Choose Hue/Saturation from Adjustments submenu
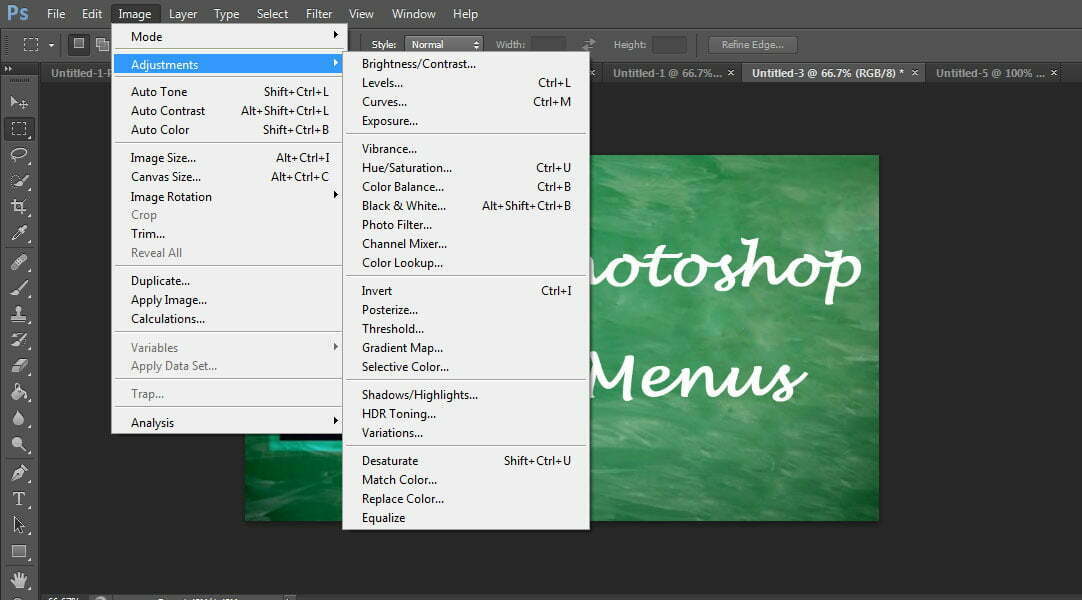Image resolution: width=1082 pixels, height=600 pixels. 406,168
